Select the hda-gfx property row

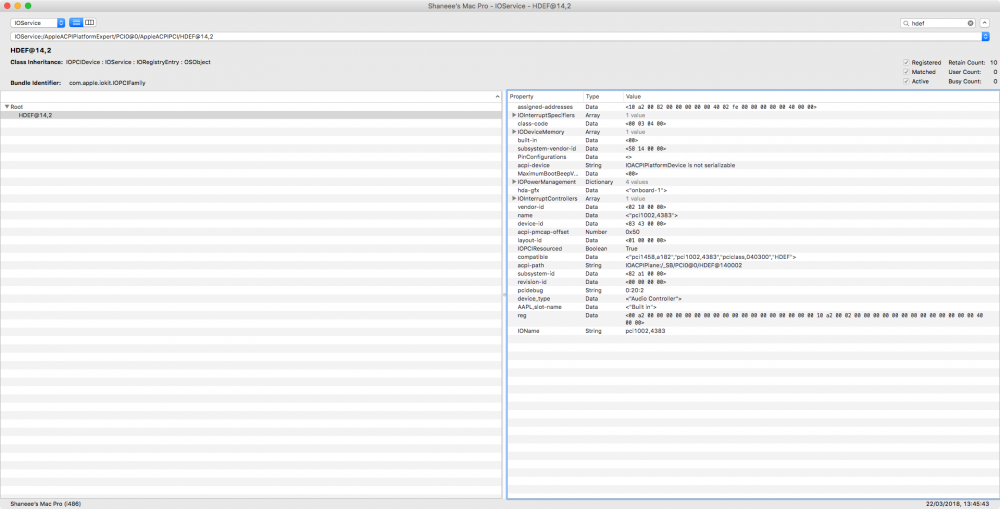coord(753,190)
